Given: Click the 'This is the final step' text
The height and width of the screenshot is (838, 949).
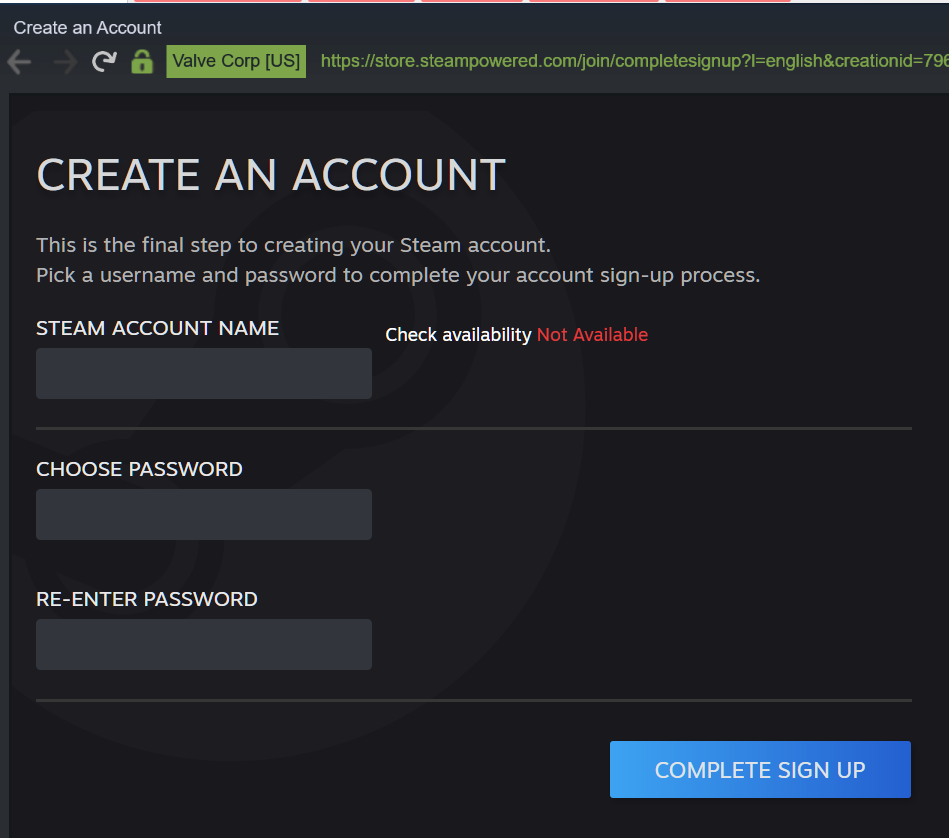Looking at the screenshot, I should pyautogui.click(x=293, y=245).
